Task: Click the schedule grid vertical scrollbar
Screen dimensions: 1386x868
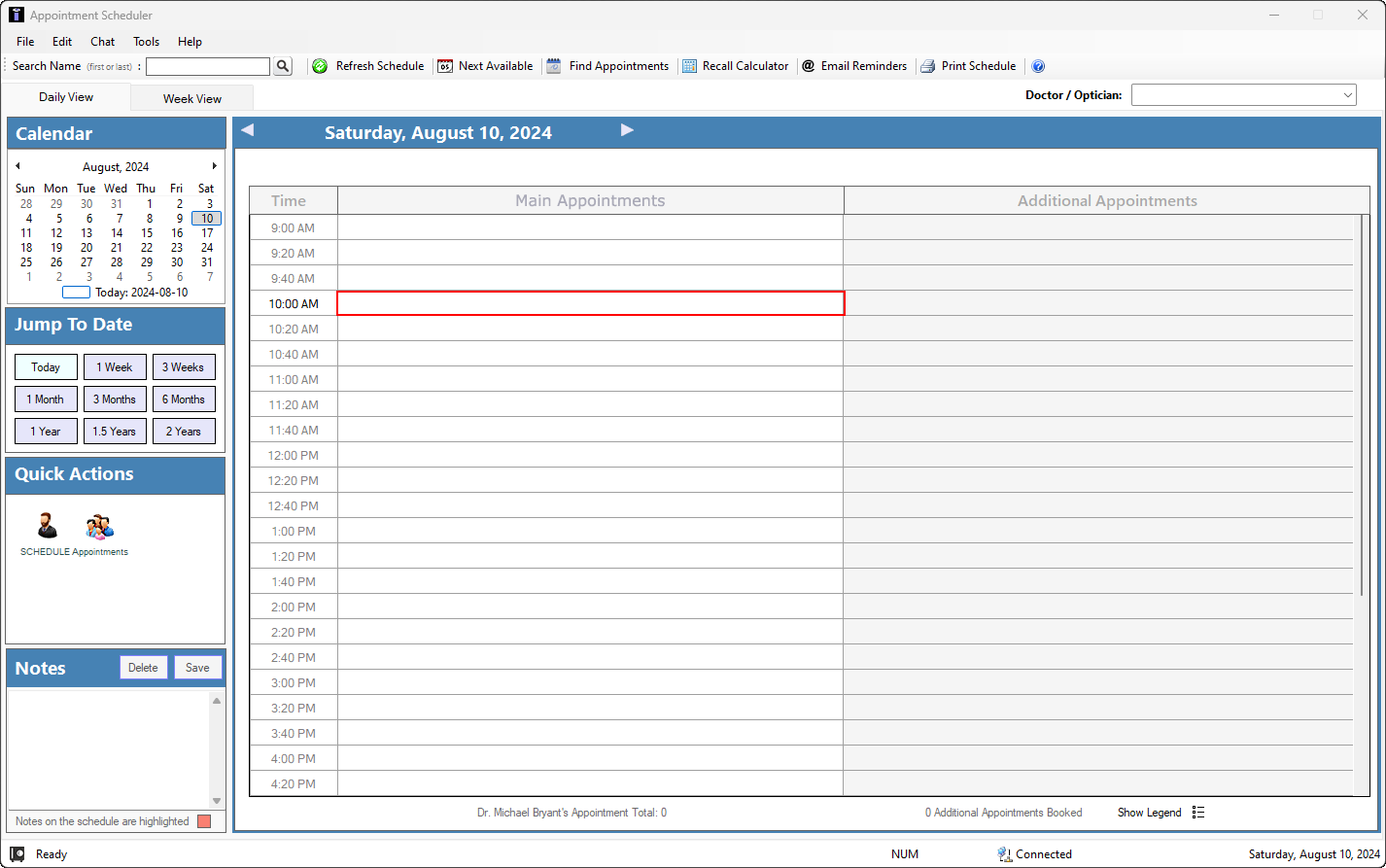Action: click(1361, 403)
